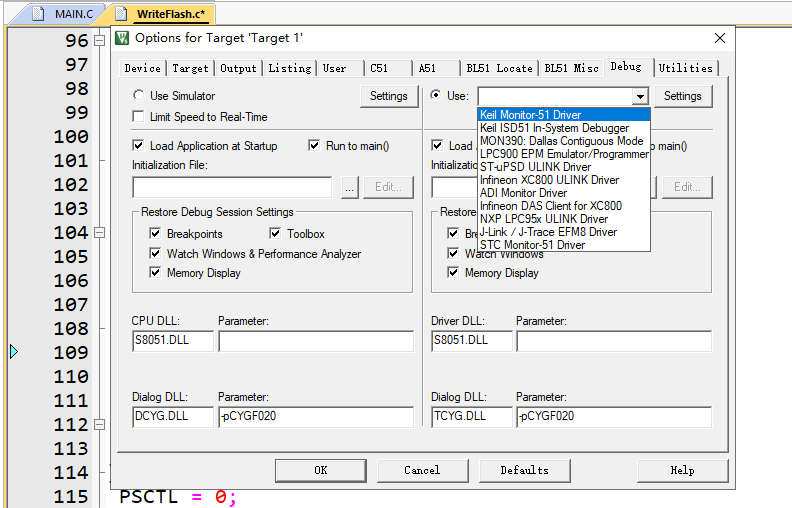Toggle driver-side Load Application checkbox
The height and width of the screenshot is (508, 792).
[x=437, y=145]
